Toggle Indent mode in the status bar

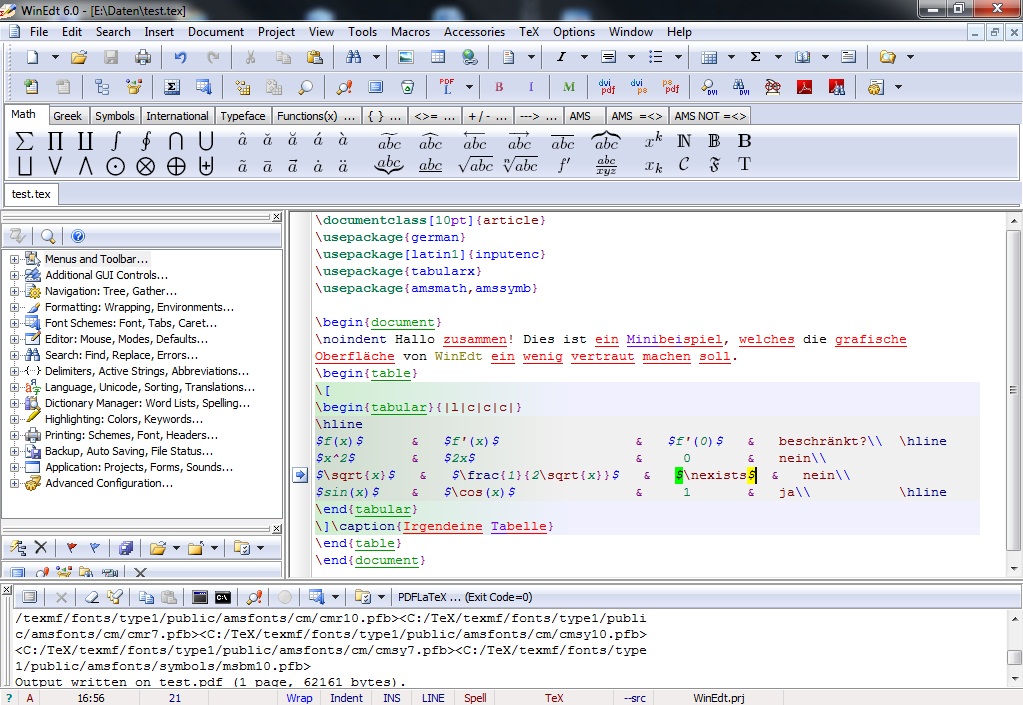click(347, 698)
